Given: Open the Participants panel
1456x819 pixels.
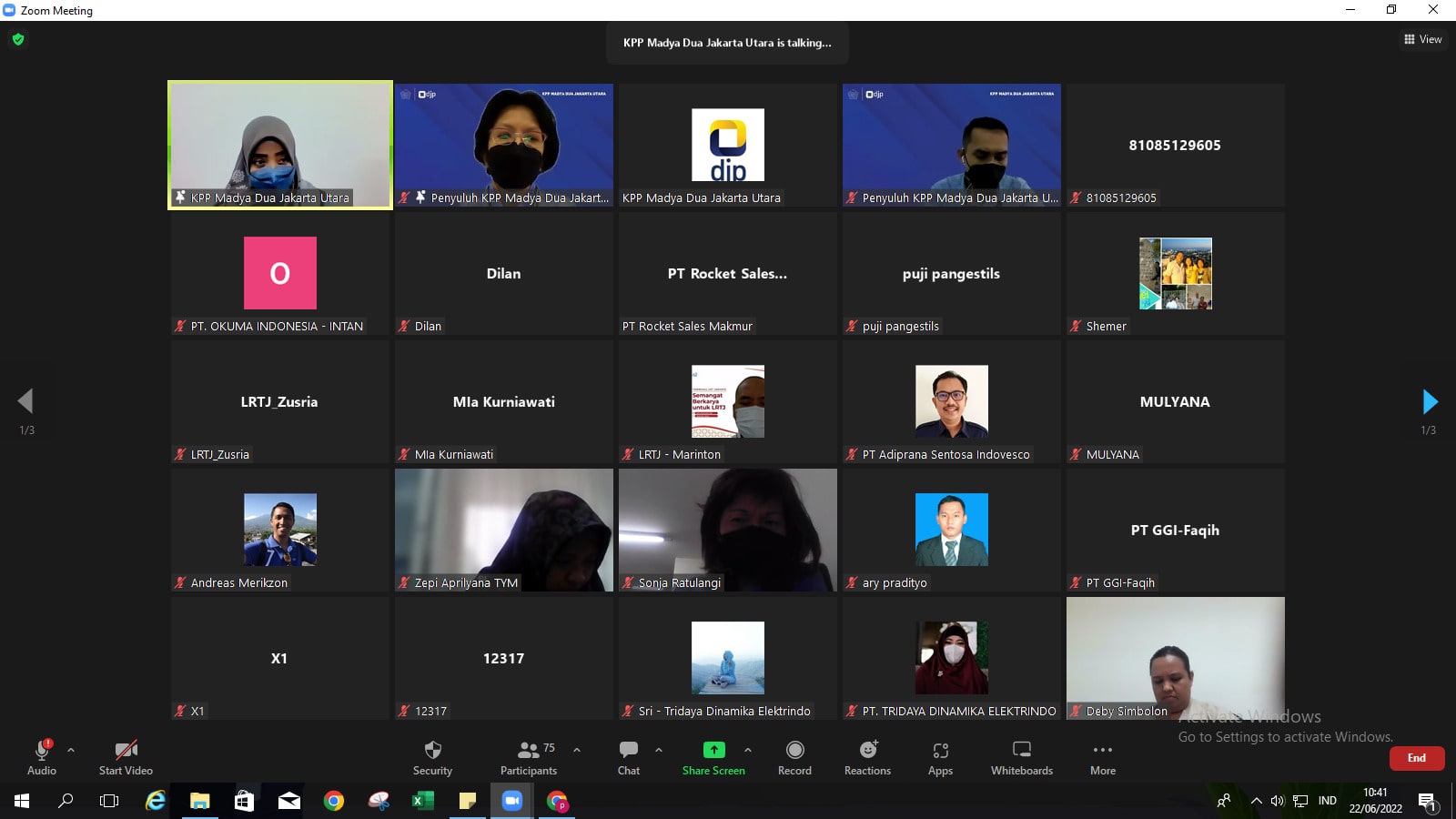Looking at the screenshot, I should click(x=529, y=757).
